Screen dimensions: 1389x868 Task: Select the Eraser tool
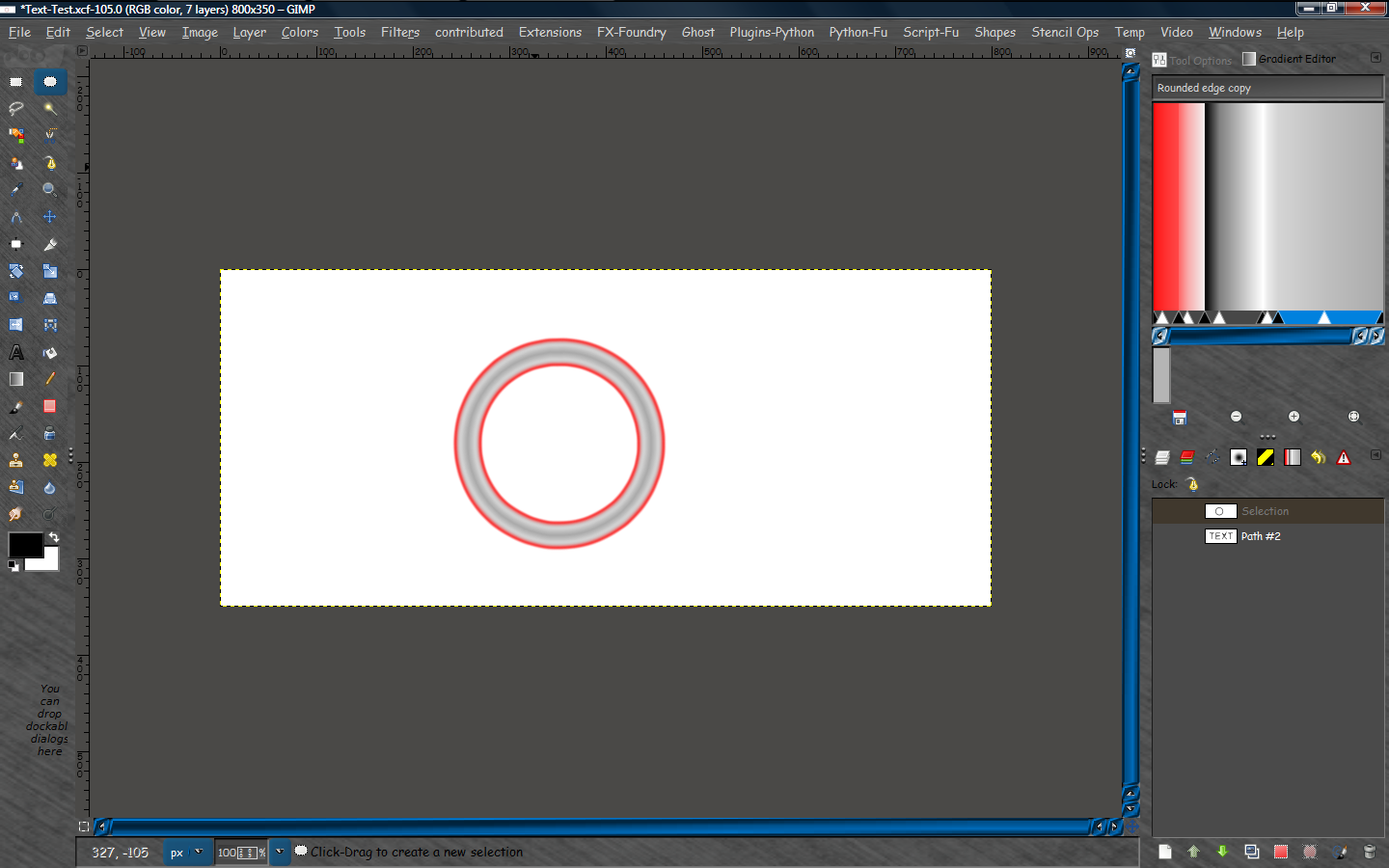point(50,407)
